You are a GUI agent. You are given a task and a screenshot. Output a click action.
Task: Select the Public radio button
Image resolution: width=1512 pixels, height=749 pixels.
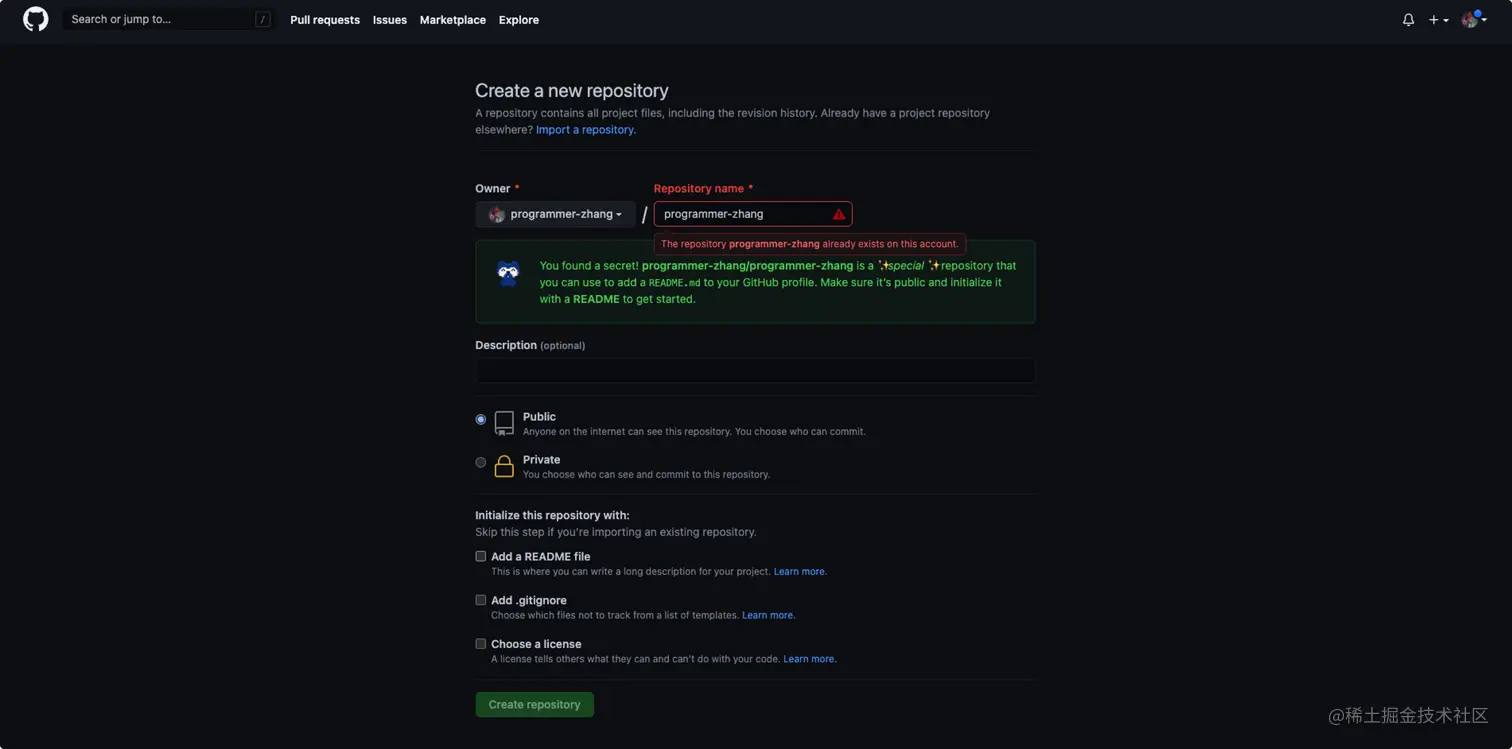[481, 420]
